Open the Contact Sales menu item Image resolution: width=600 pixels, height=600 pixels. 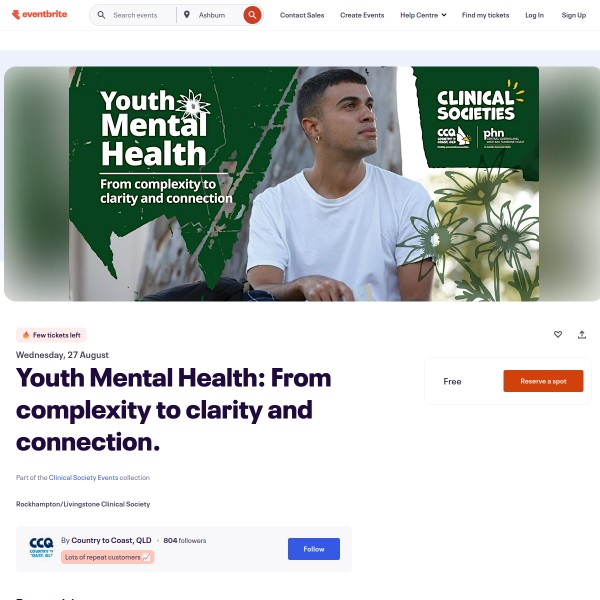tap(302, 15)
